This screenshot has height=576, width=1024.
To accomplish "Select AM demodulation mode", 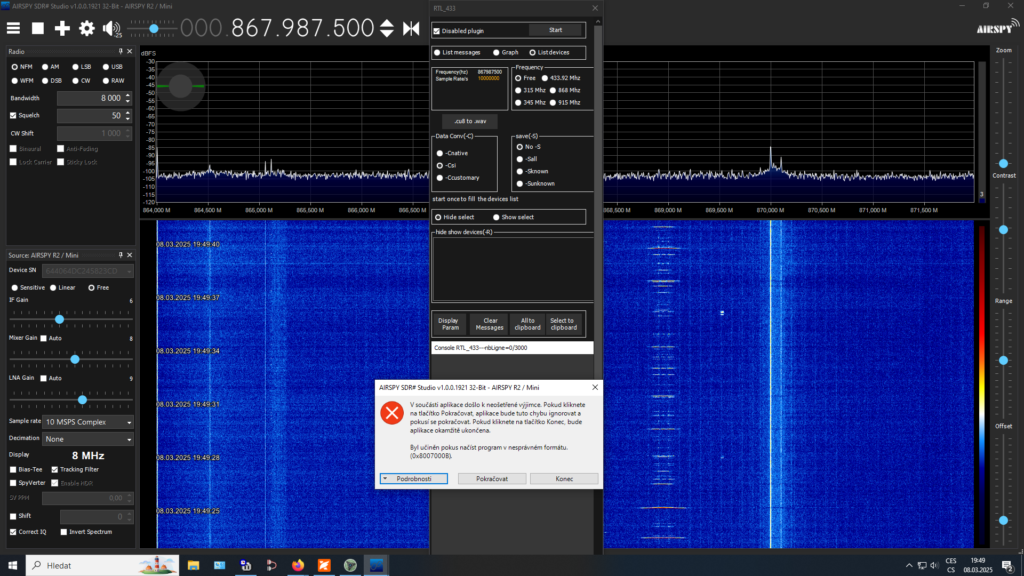I will pyautogui.click(x=45, y=67).
